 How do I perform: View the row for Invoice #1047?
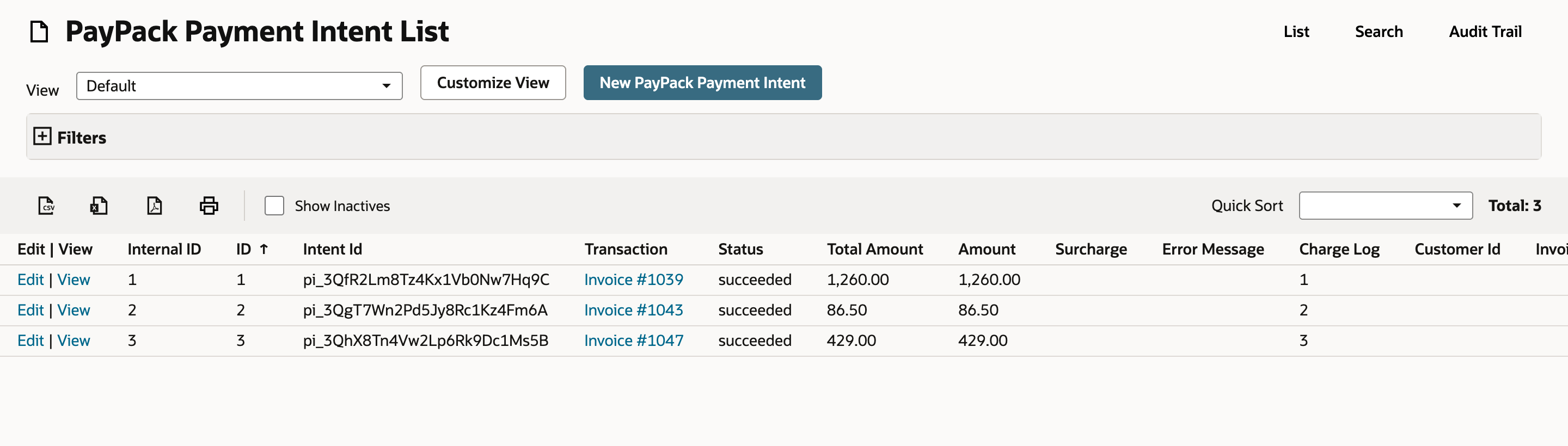coord(73,340)
